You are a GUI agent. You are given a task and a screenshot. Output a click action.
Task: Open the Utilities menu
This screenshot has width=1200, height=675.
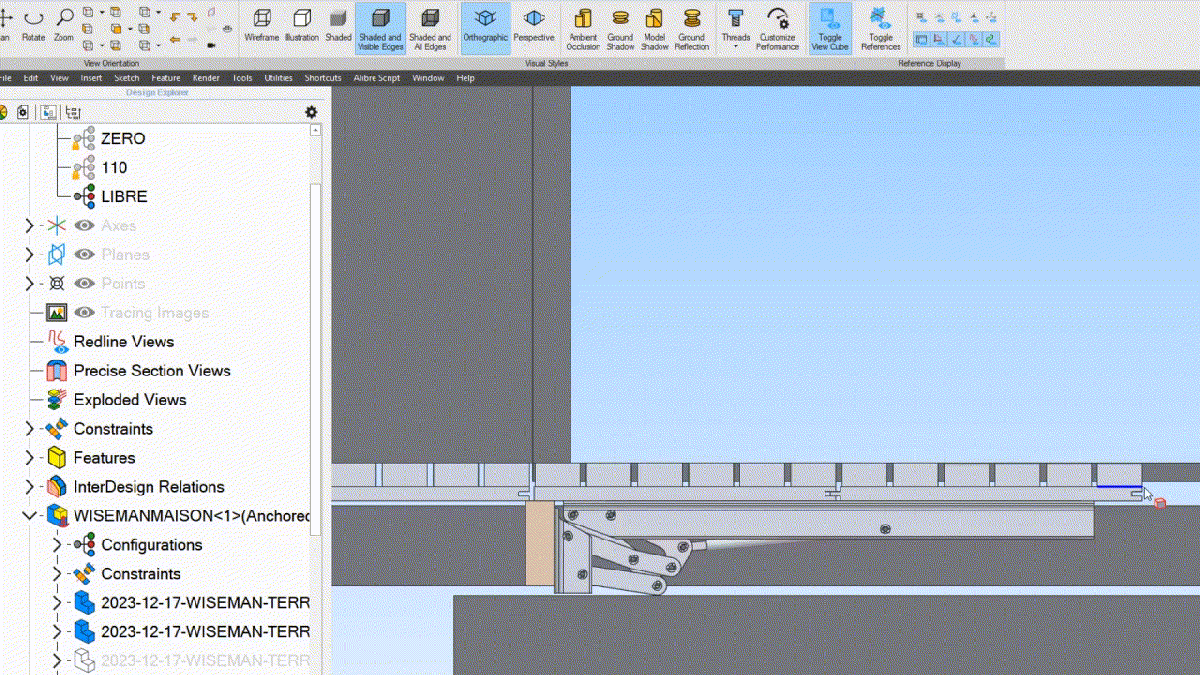[x=279, y=78]
